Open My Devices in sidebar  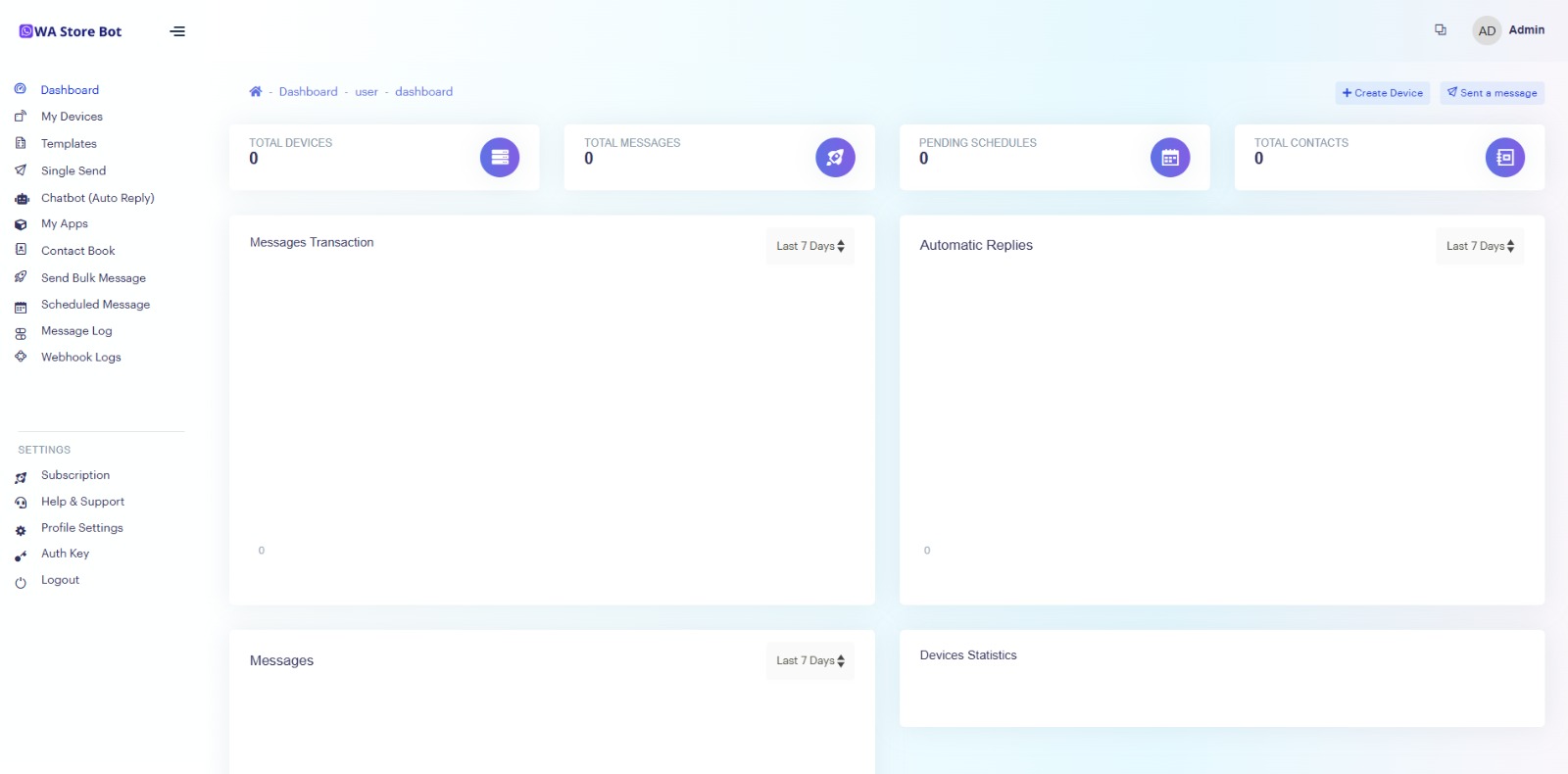[x=72, y=117]
